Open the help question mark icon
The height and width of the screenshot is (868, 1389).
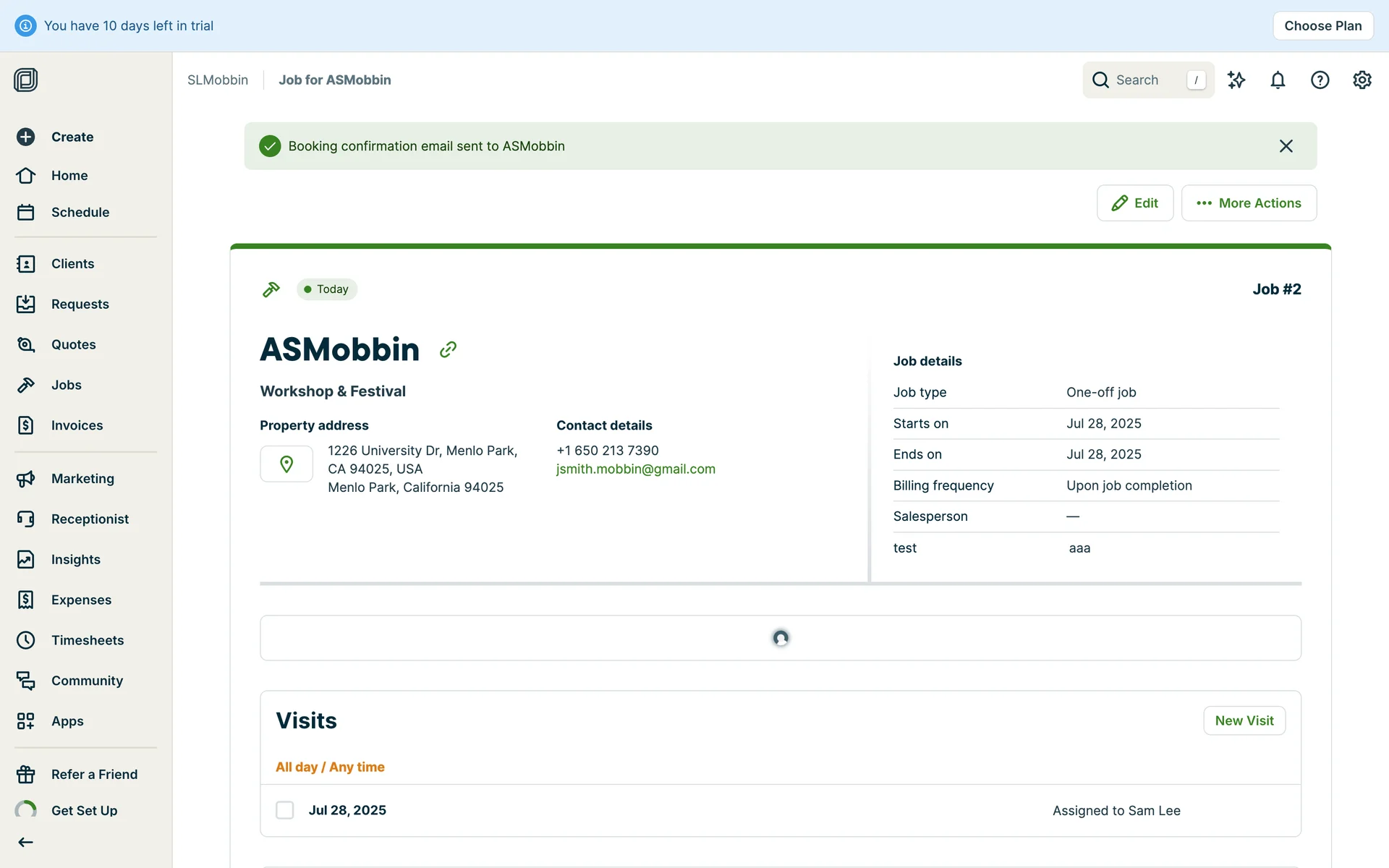coord(1320,80)
